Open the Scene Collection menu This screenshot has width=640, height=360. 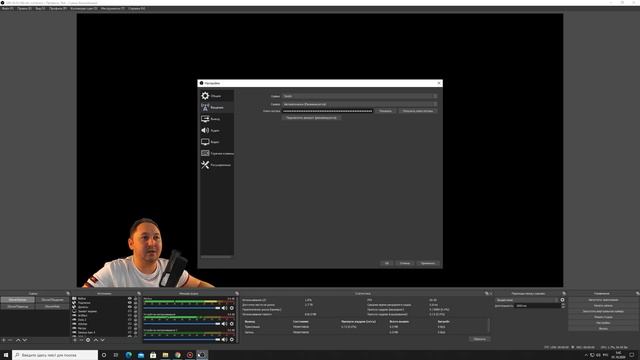point(84,8)
